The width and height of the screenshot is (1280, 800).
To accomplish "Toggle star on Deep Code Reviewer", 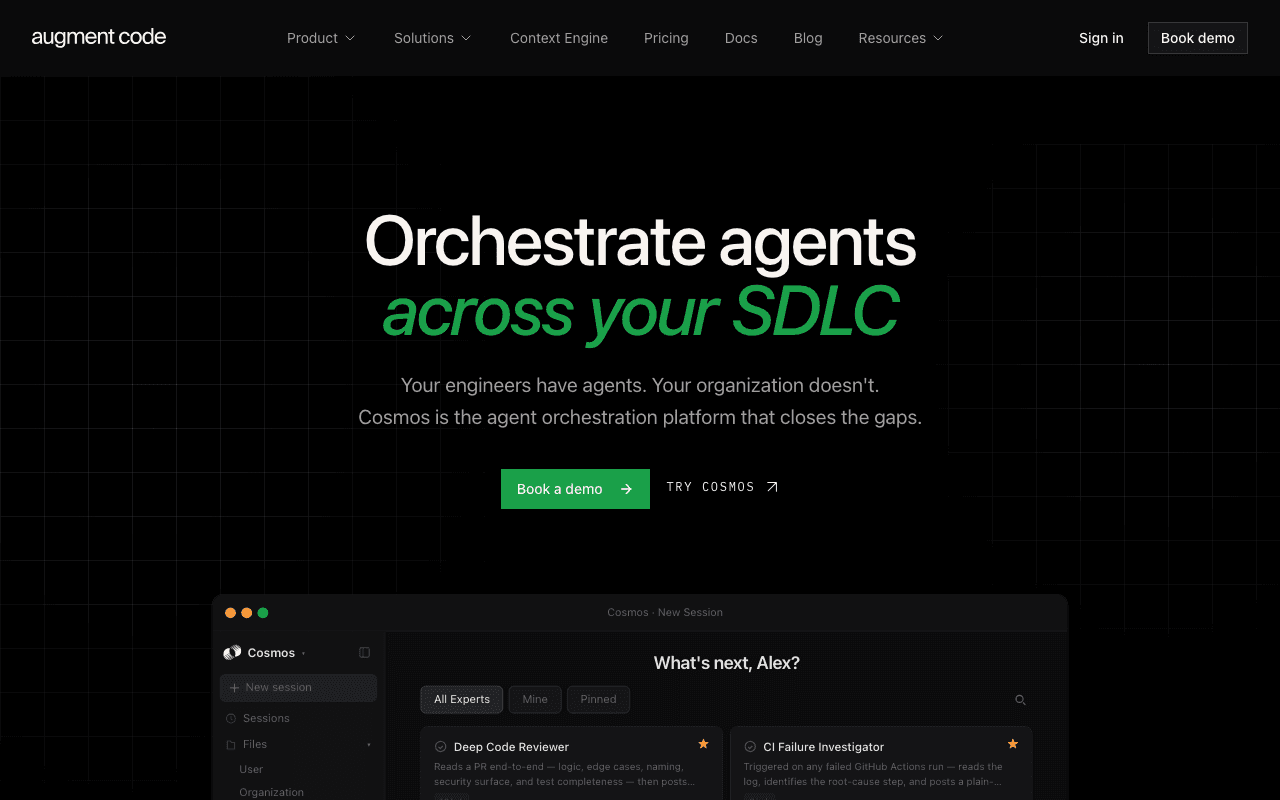I will 703,744.
